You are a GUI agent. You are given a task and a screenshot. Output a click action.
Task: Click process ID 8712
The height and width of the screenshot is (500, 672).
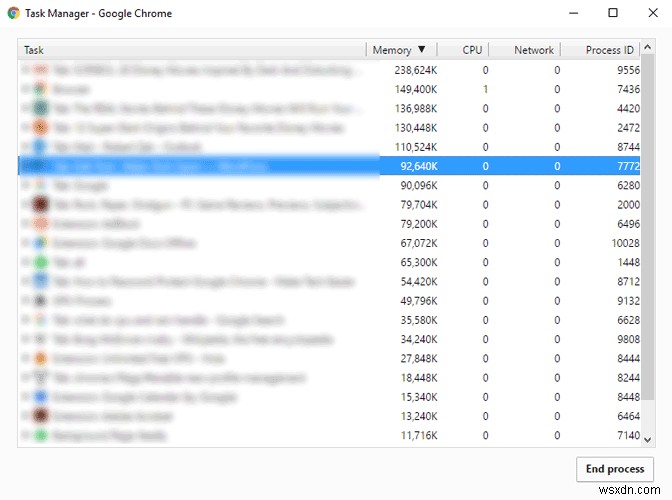(628, 281)
